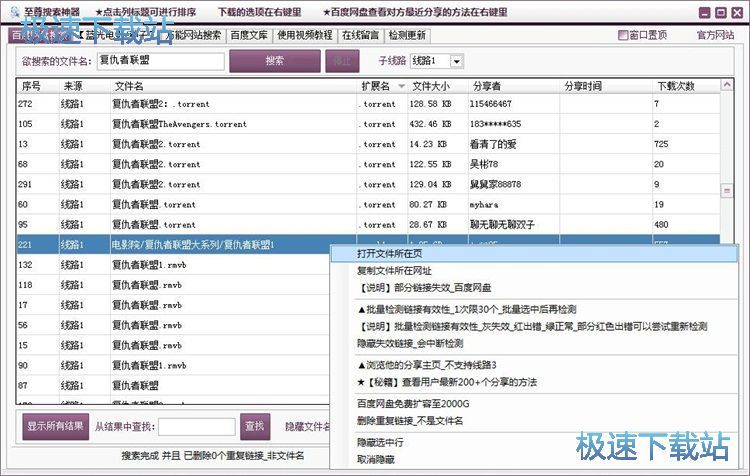This screenshot has height=476, width=750.
Task: Click the 停止 button
Action: click(x=342, y=61)
